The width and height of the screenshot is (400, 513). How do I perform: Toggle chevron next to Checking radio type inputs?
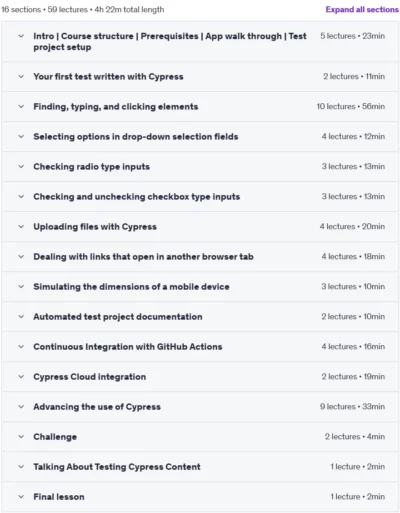[x=21, y=167]
